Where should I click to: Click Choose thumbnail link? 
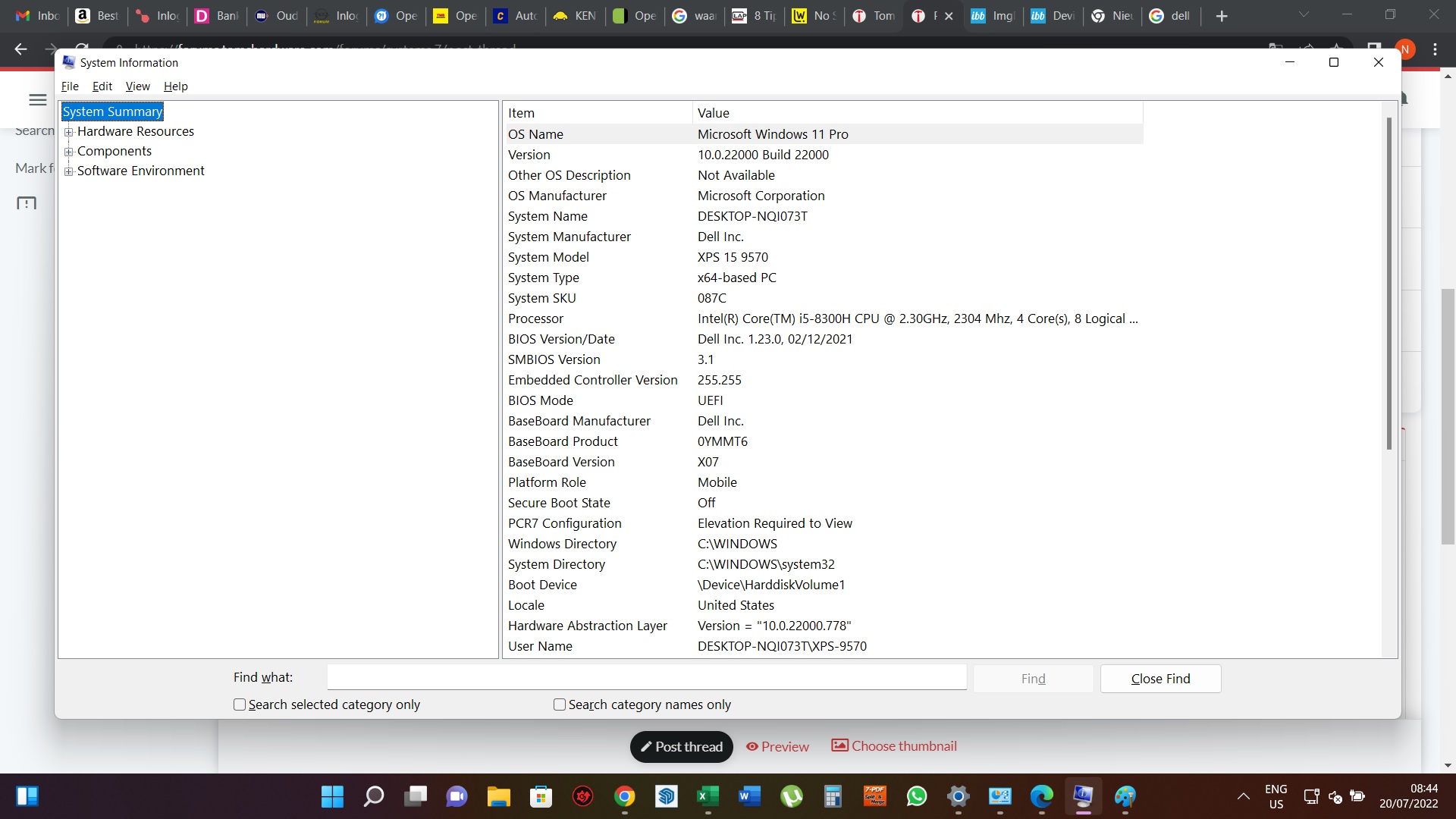click(x=894, y=746)
